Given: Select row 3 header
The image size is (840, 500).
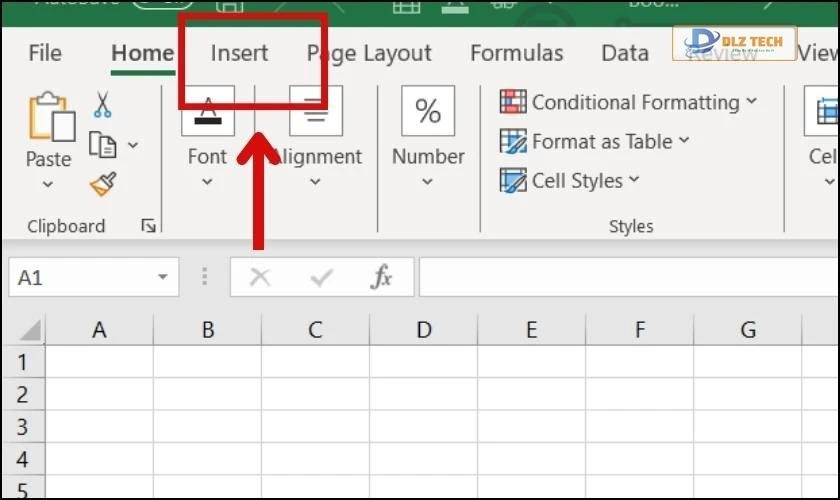Looking at the screenshot, I should tap(23, 427).
